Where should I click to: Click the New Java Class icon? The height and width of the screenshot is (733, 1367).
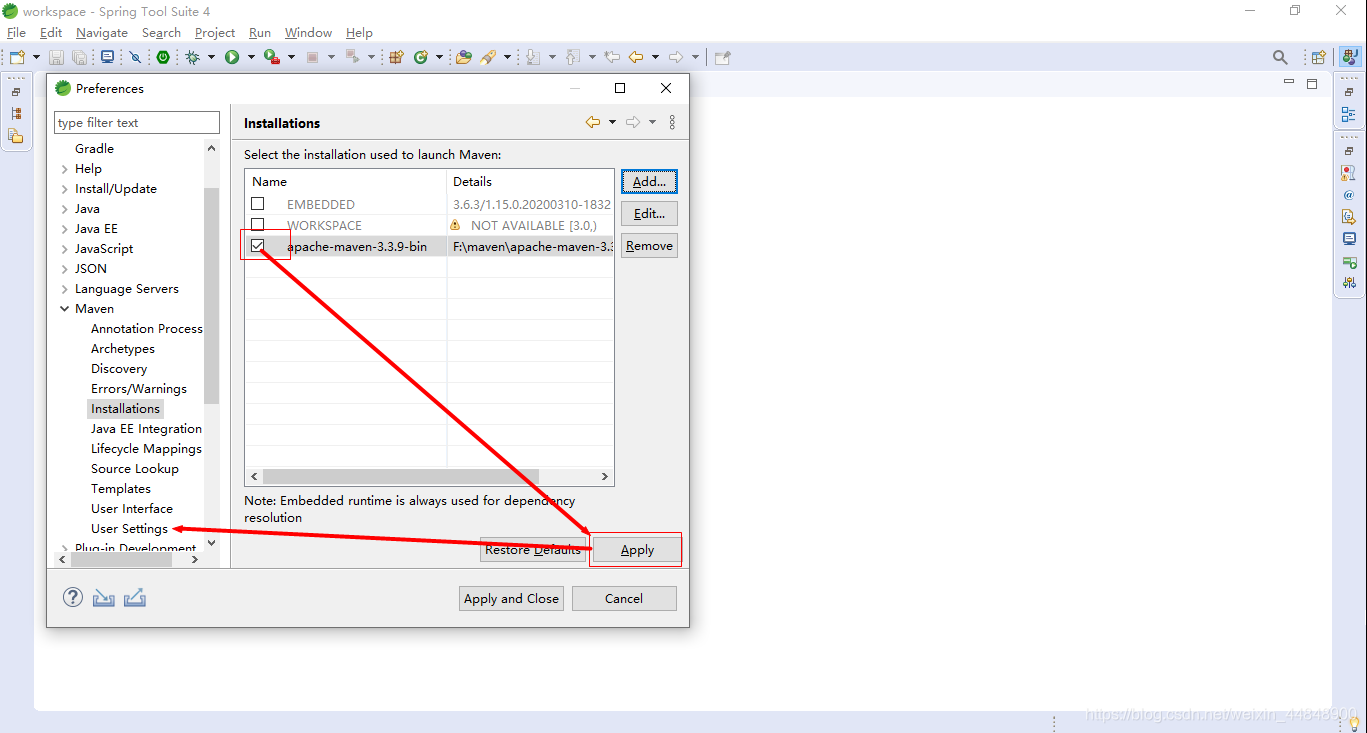click(x=421, y=57)
